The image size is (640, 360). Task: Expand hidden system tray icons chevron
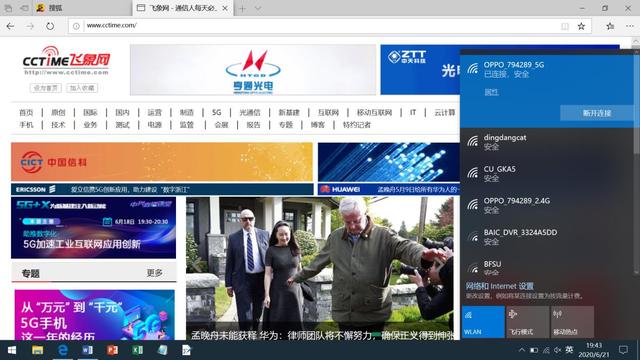pyautogui.click(x=521, y=350)
